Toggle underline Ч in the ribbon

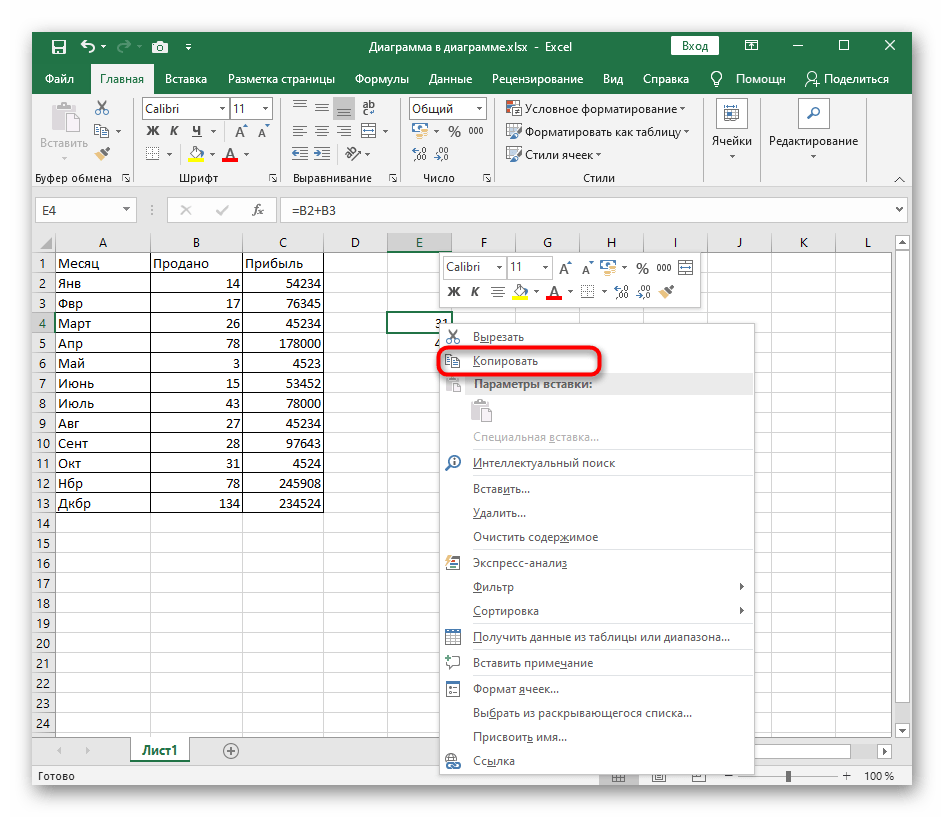pyautogui.click(x=196, y=132)
